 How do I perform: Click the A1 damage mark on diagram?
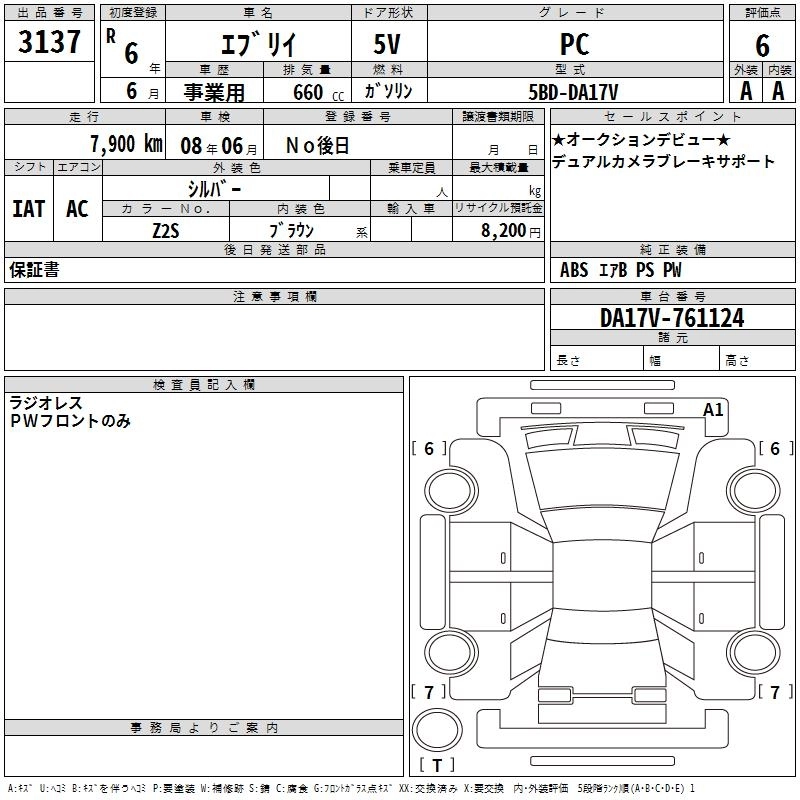click(713, 410)
